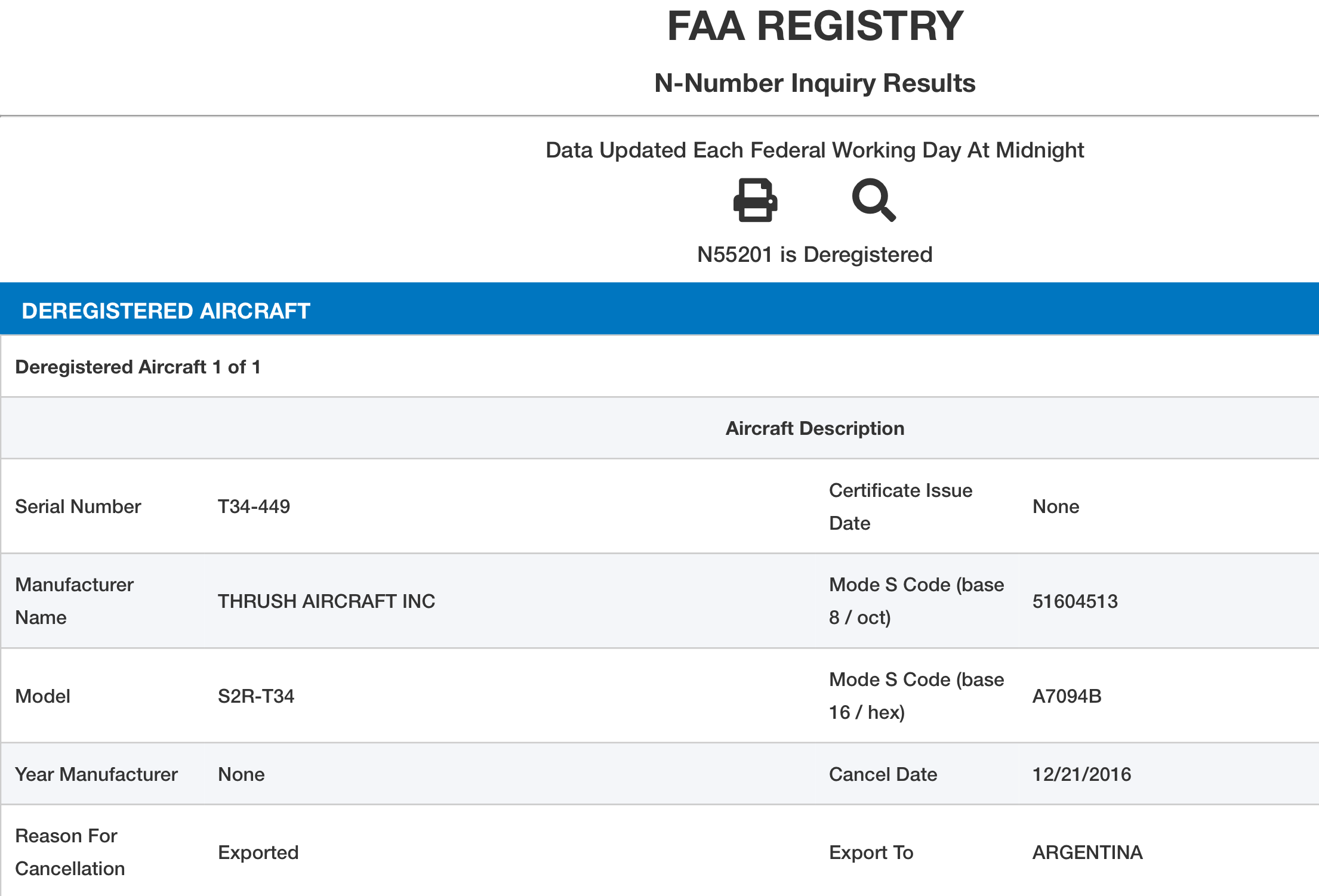This screenshot has width=1319, height=896.
Task: Click the cancel date 12/21/2016
Action: (x=1081, y=774)
